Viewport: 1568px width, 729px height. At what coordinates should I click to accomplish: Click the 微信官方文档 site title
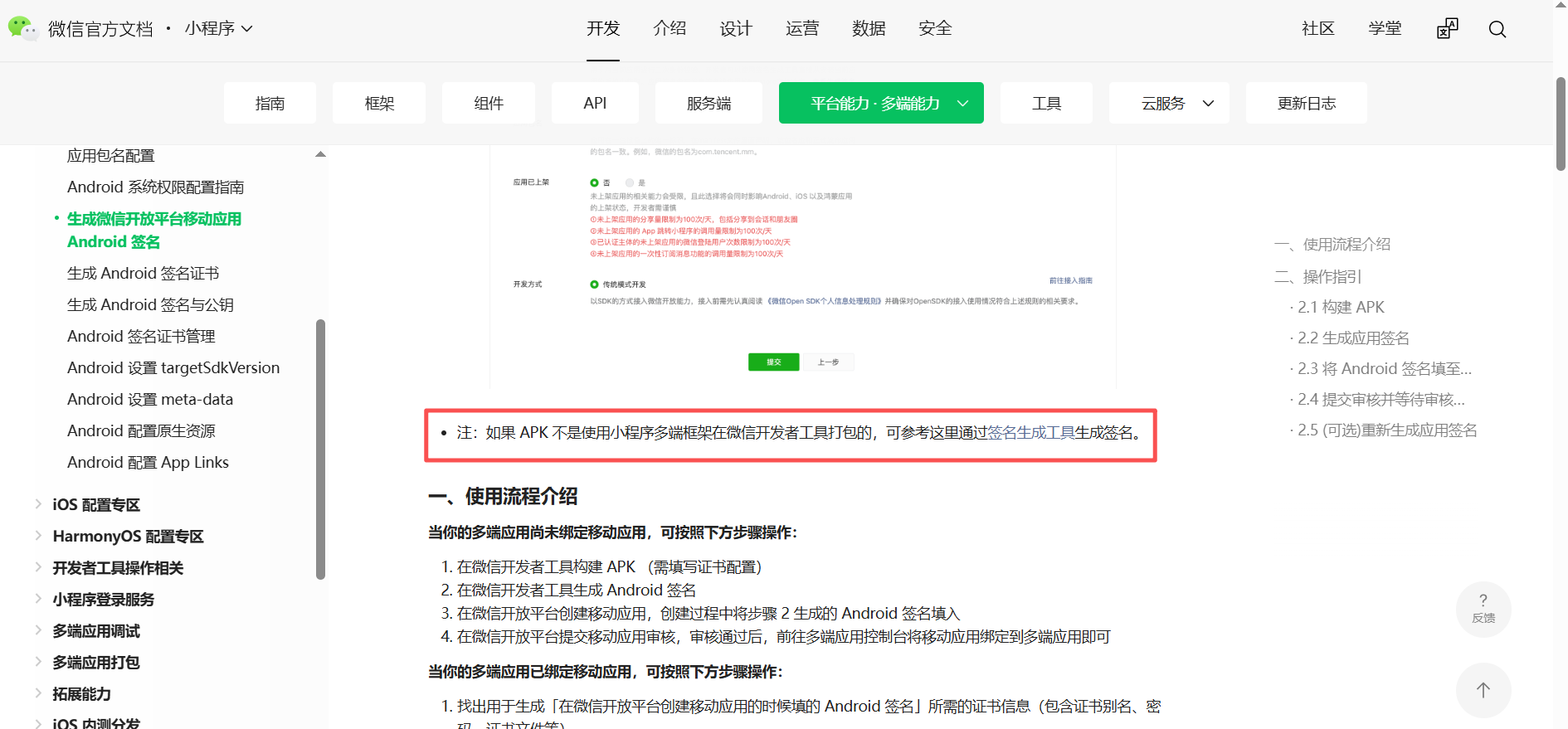pyautogui.click(x=100, y=29)
